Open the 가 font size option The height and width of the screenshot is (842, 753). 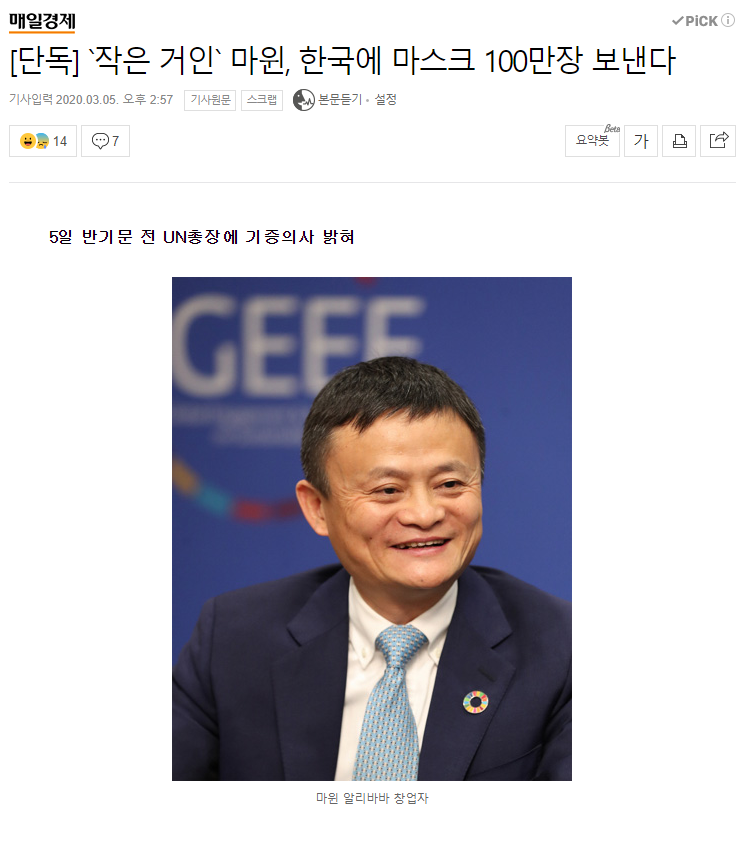641,141
